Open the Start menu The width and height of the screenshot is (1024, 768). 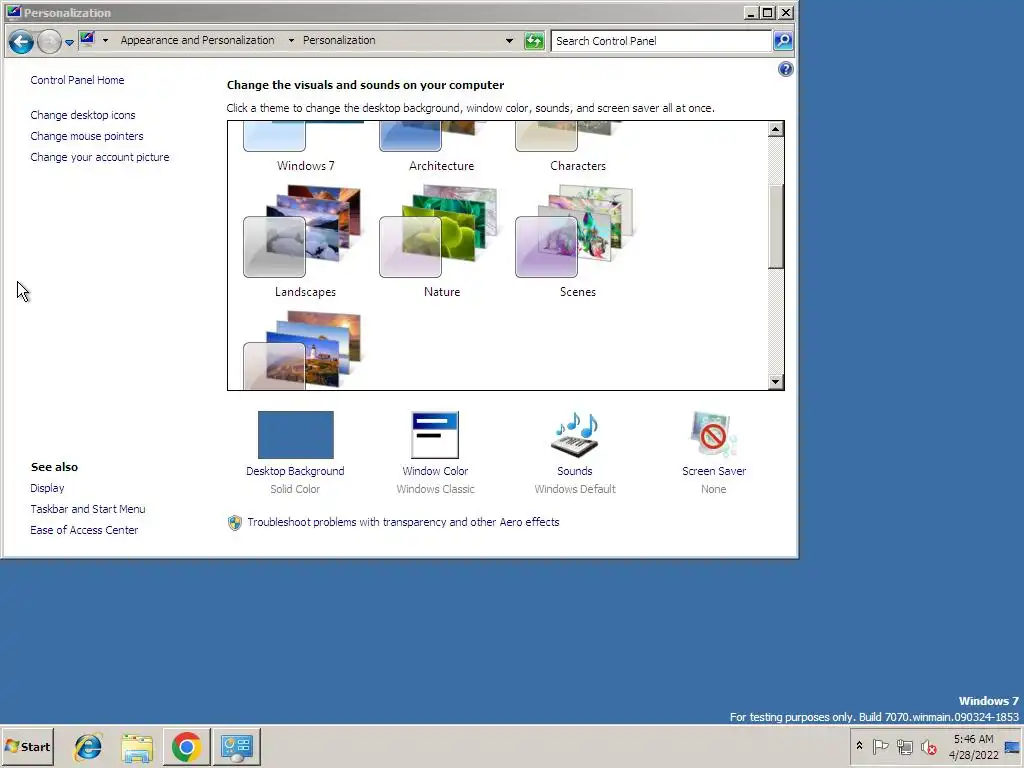(x=27, y=747)
